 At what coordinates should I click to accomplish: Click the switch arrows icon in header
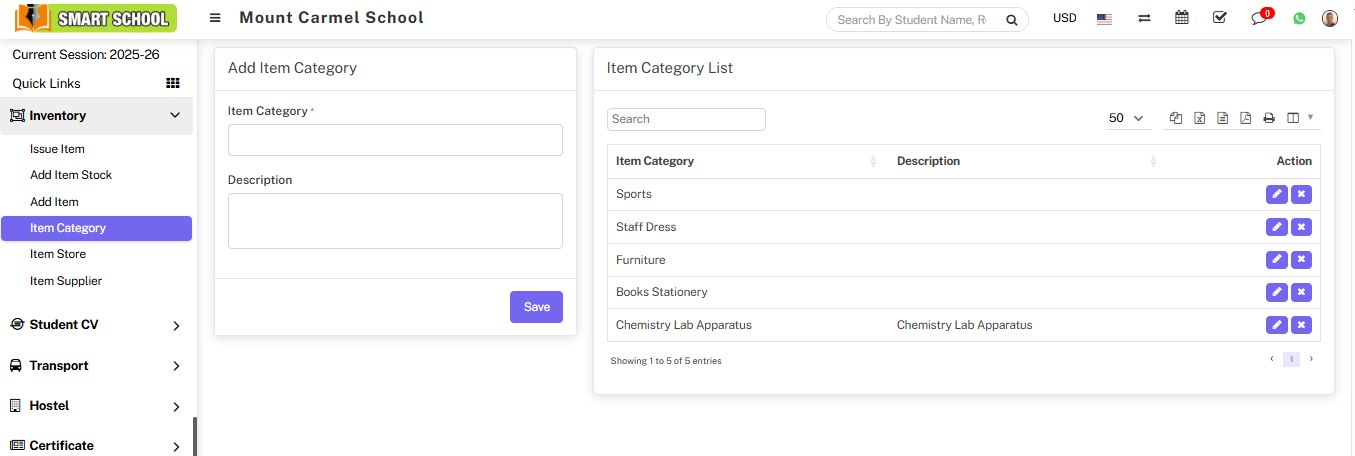(x=1144, y=18)
